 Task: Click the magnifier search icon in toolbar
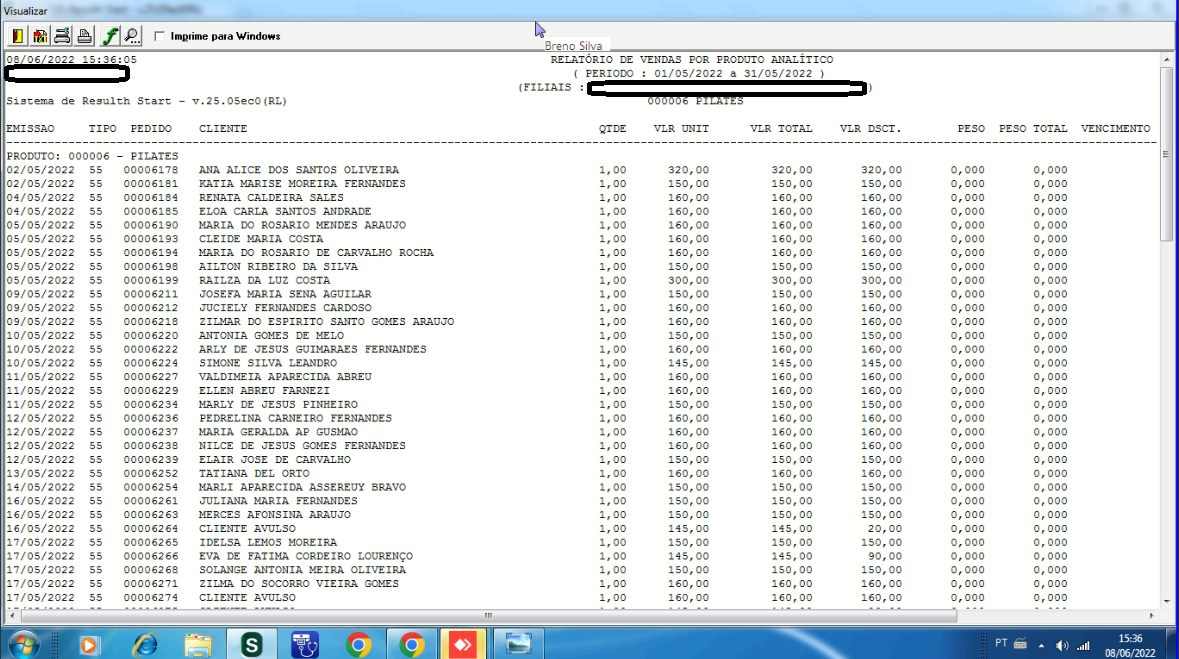[x=132, y=35]
